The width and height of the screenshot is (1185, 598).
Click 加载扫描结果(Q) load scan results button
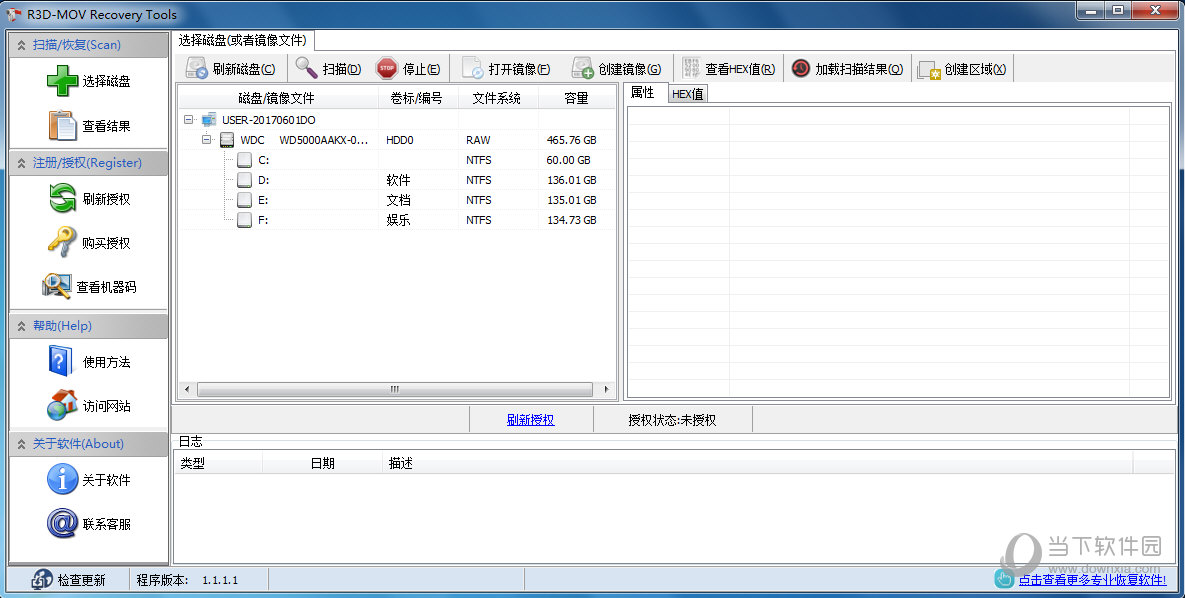[x=847, y=69]
